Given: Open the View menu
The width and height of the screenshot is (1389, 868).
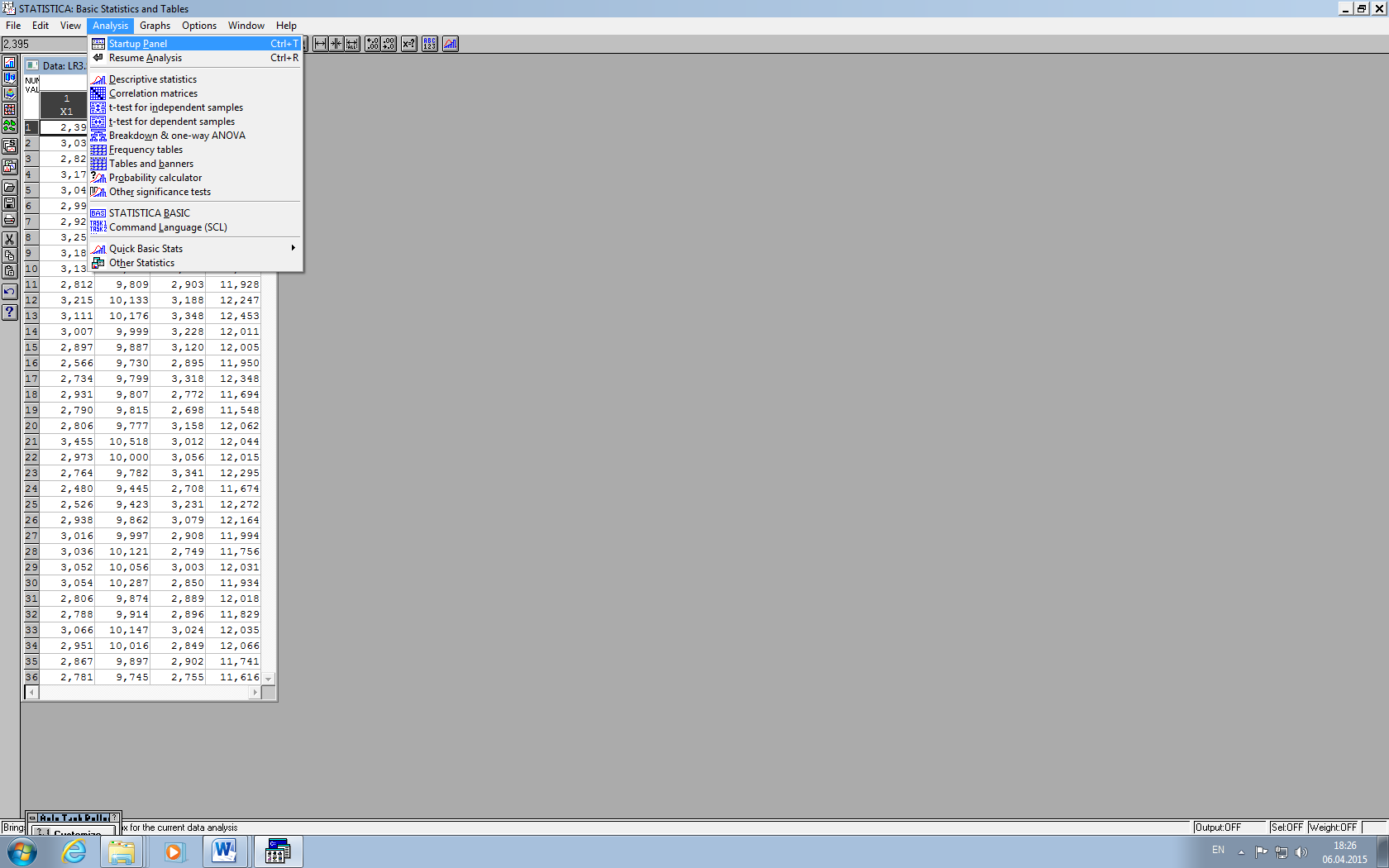Looking at the screenshot, I should (x=70, y=26).
